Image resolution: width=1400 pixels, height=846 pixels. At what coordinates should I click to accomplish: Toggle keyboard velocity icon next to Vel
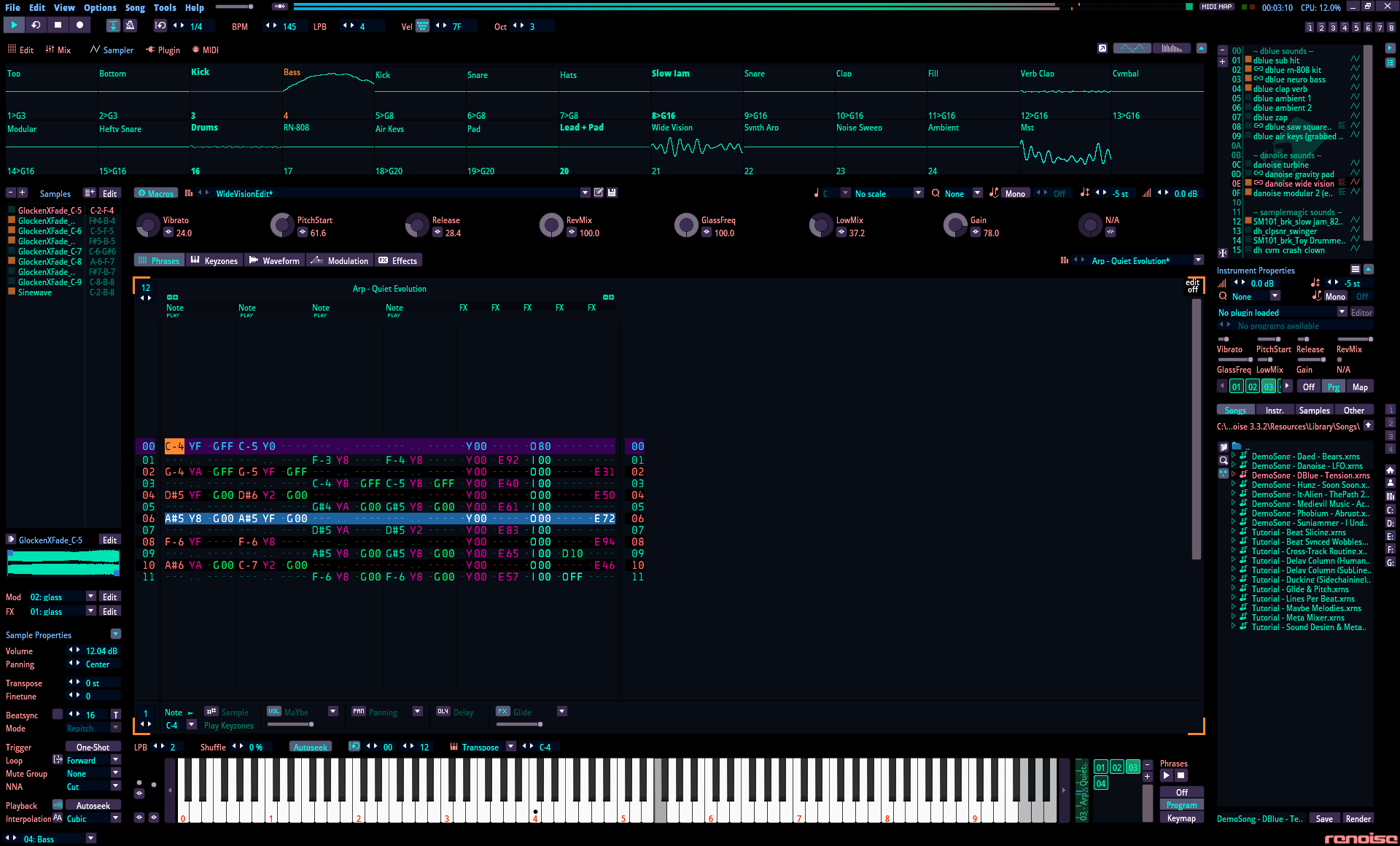click(x=422, y=26)
